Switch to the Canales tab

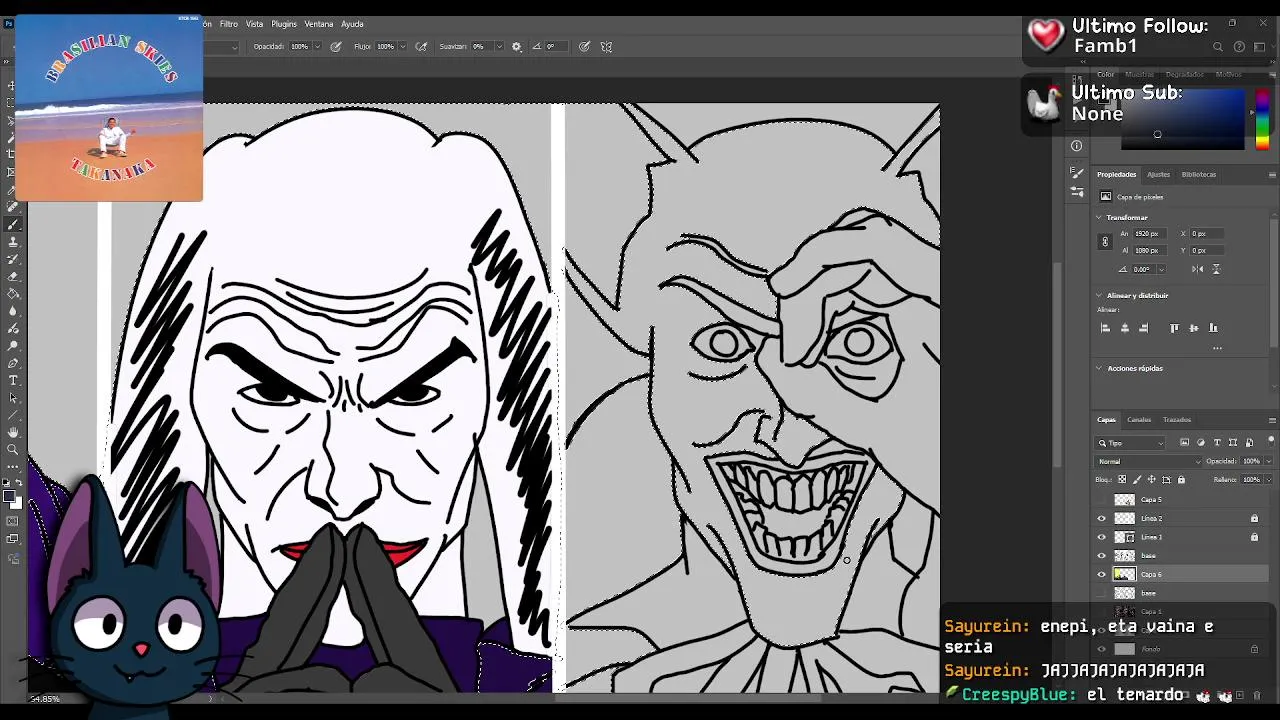[1139, 420]
